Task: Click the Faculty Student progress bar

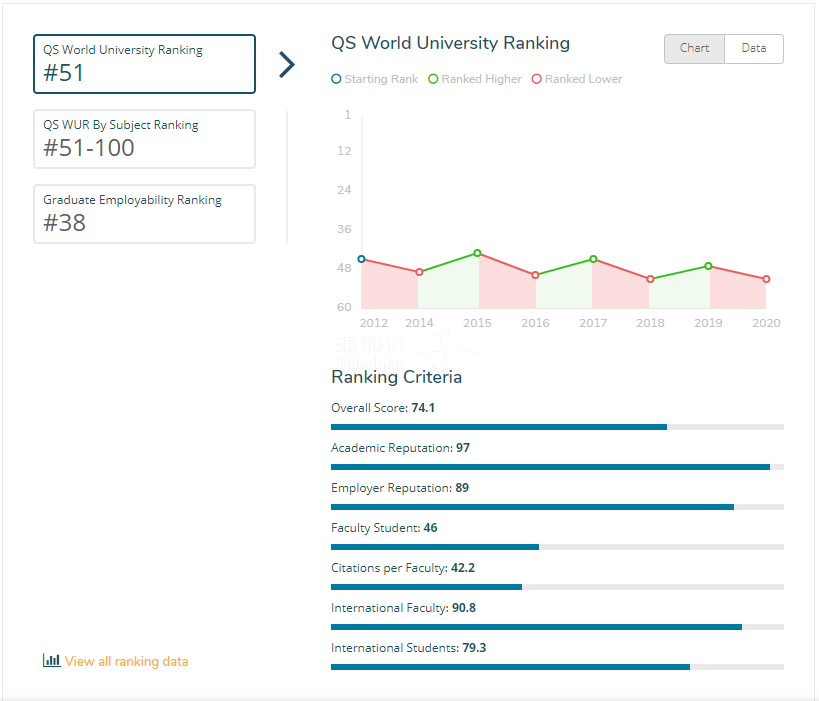Action: (x=557, y=547)
